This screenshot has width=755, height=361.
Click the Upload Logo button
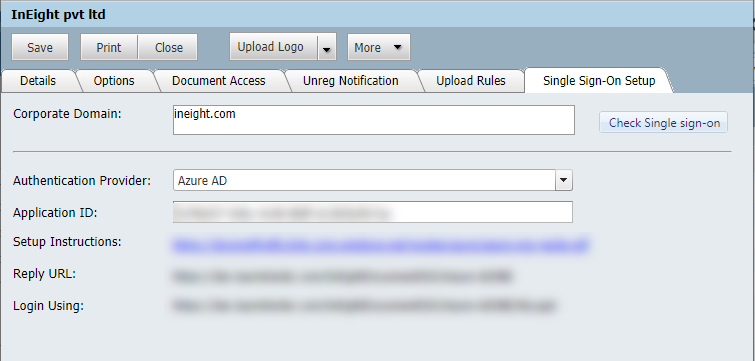coord(273,47)
